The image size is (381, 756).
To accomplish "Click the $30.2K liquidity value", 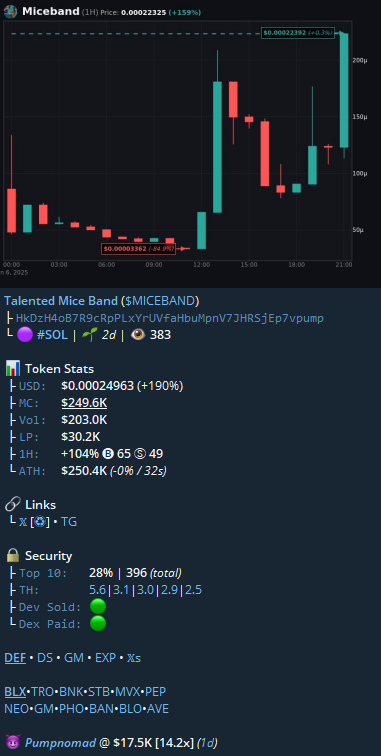I will point(81,437).
